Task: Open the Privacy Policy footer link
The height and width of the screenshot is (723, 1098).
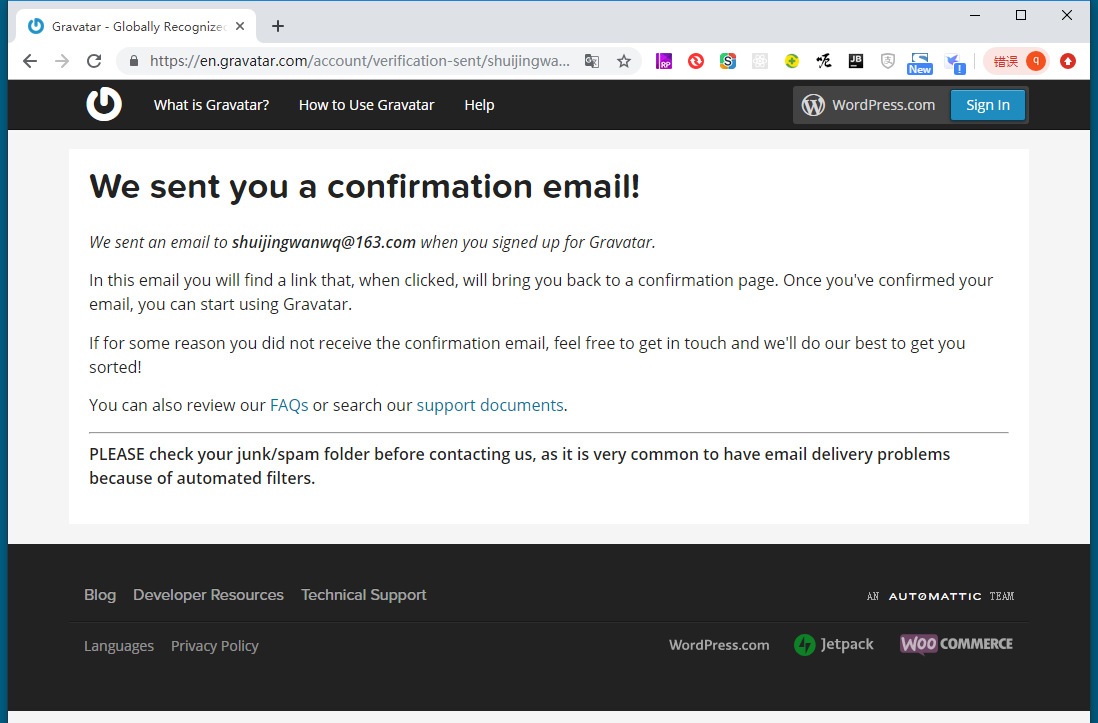Action: (215, 646)
